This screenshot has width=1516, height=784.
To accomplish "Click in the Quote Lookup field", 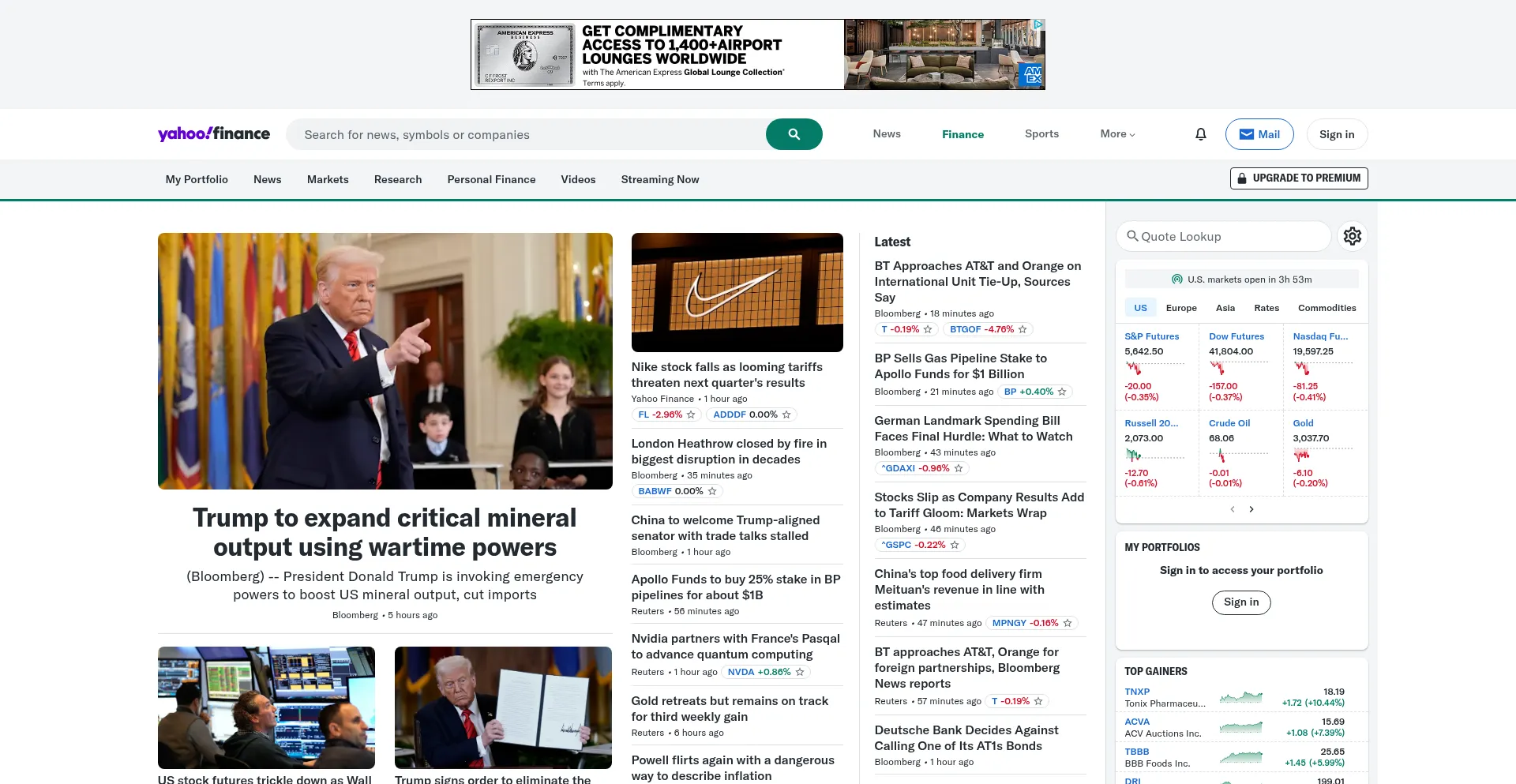I will pyautogui.click(x=1223, y=236).
